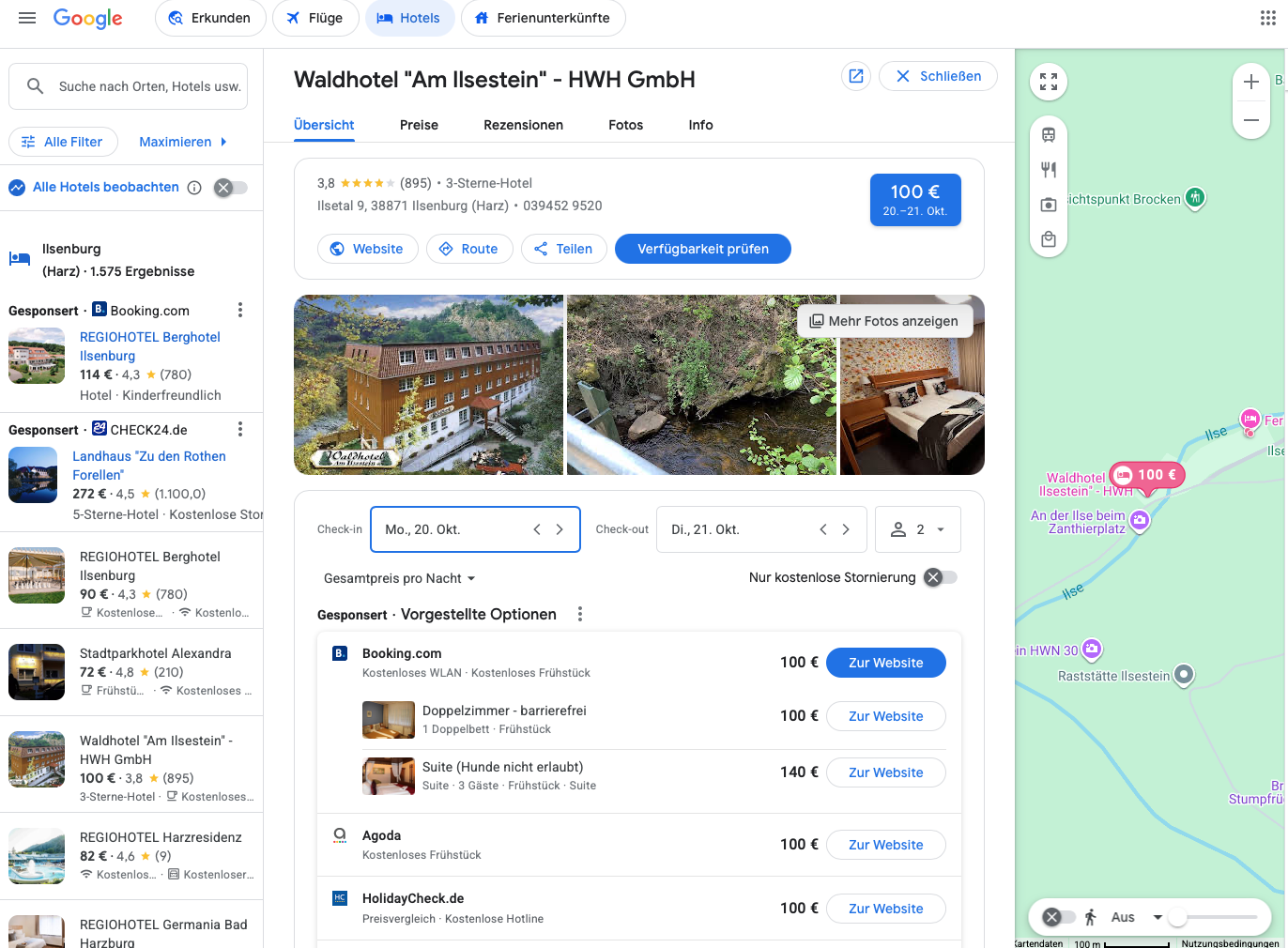The image size is (1288, 948).
Task: Open the hotel page in a new window
Action: [855, 76]
